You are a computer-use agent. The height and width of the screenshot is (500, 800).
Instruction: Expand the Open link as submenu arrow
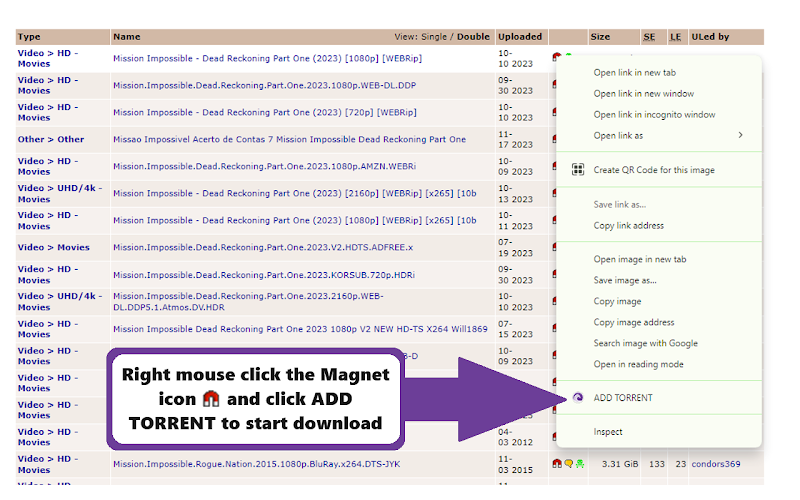[740, 135]
